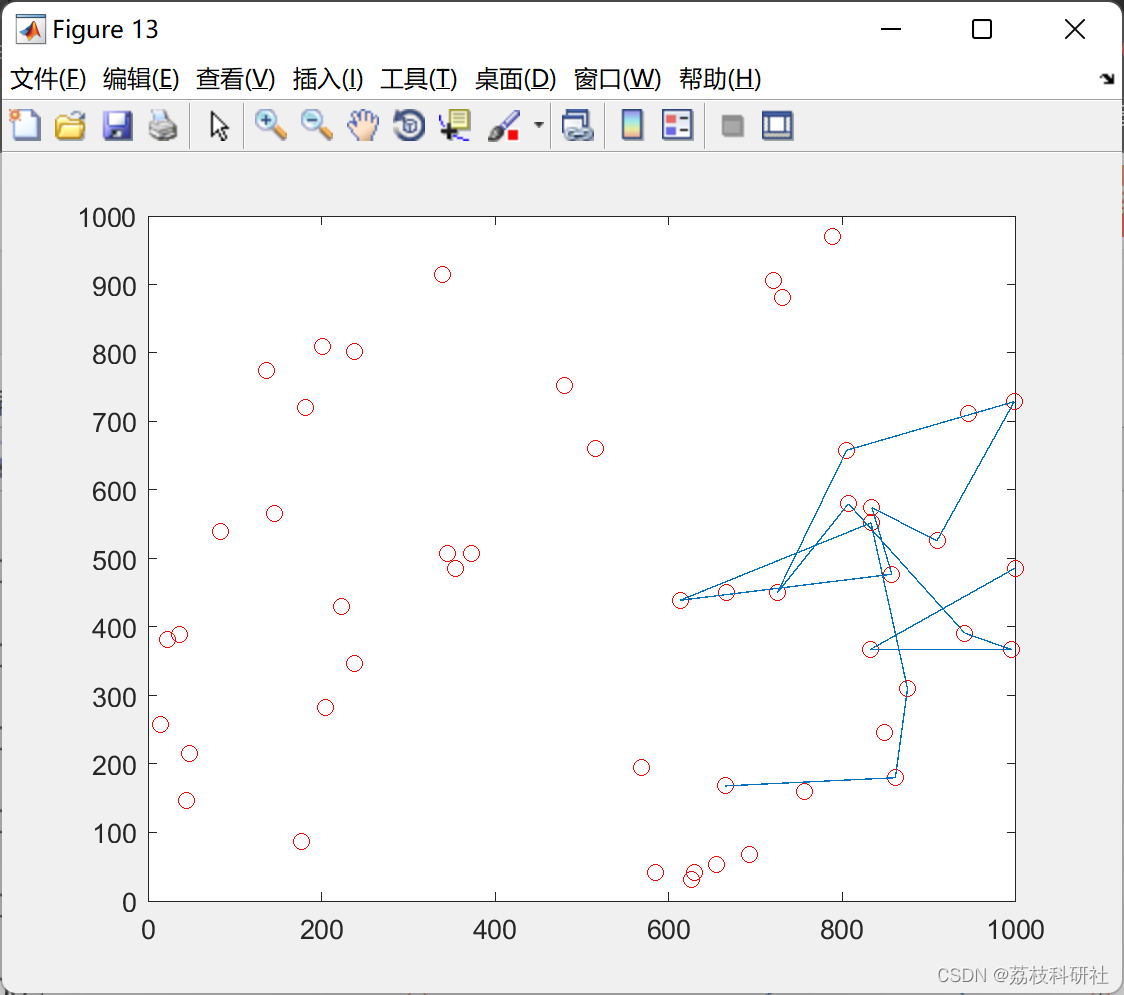Open the 插入(I) menu

[x=328, y=79]
